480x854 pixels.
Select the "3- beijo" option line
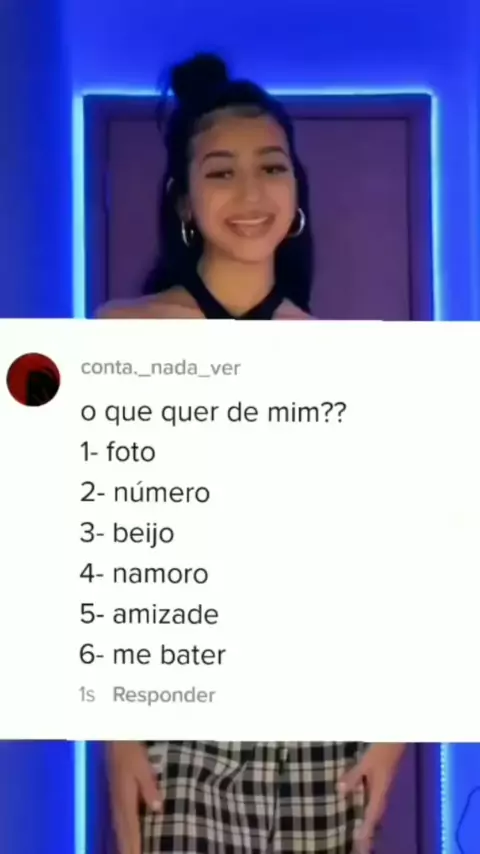click(x=127, y=533)
